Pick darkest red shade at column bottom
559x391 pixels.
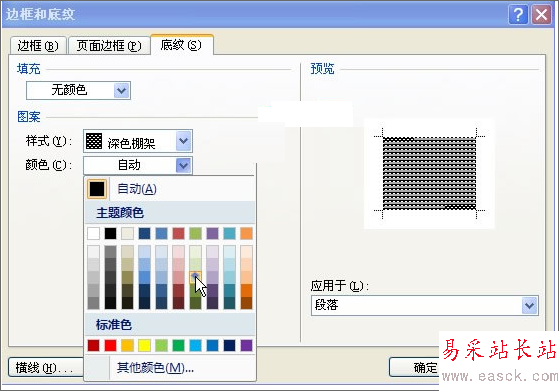pos(179,303)
